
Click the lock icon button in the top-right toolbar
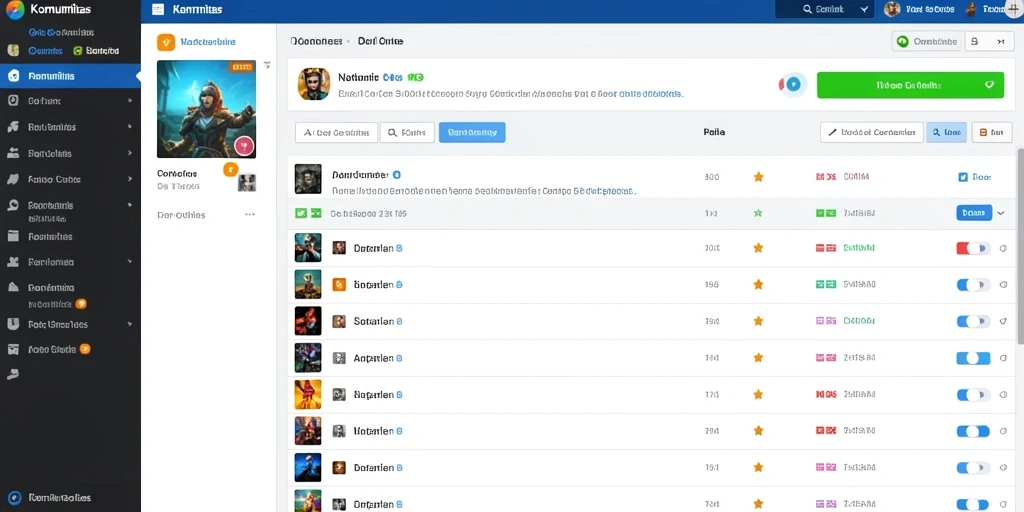pyautogui.click(x=974, y=41)
